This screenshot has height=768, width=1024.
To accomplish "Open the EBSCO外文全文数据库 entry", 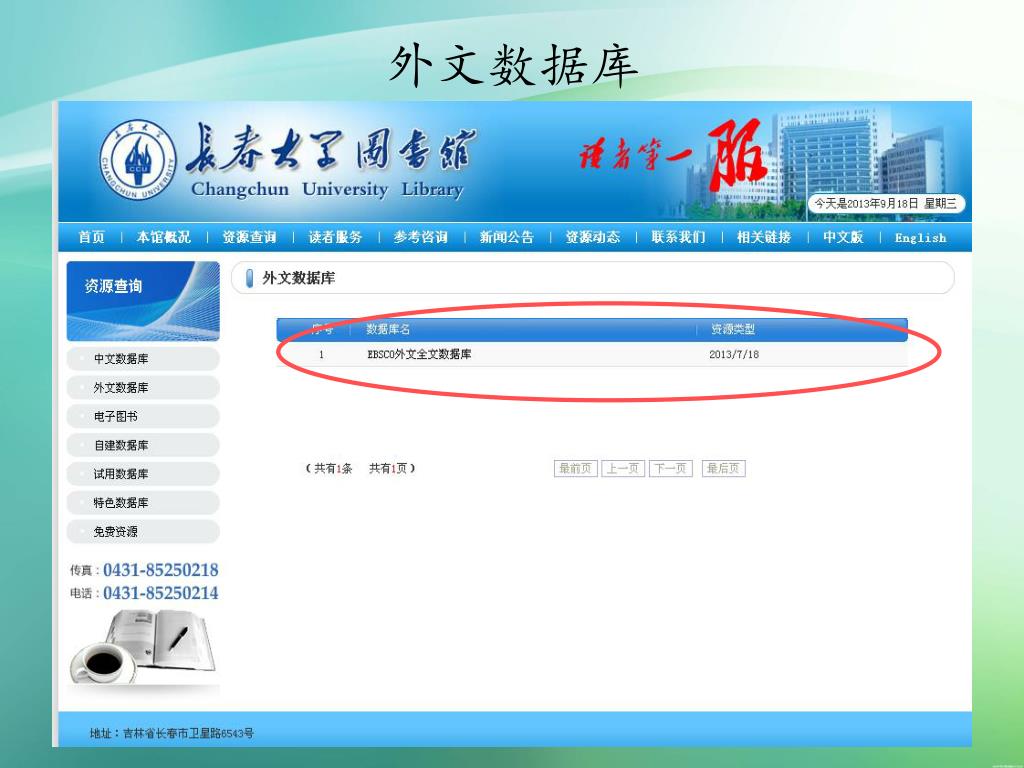I will pos(419,355).
